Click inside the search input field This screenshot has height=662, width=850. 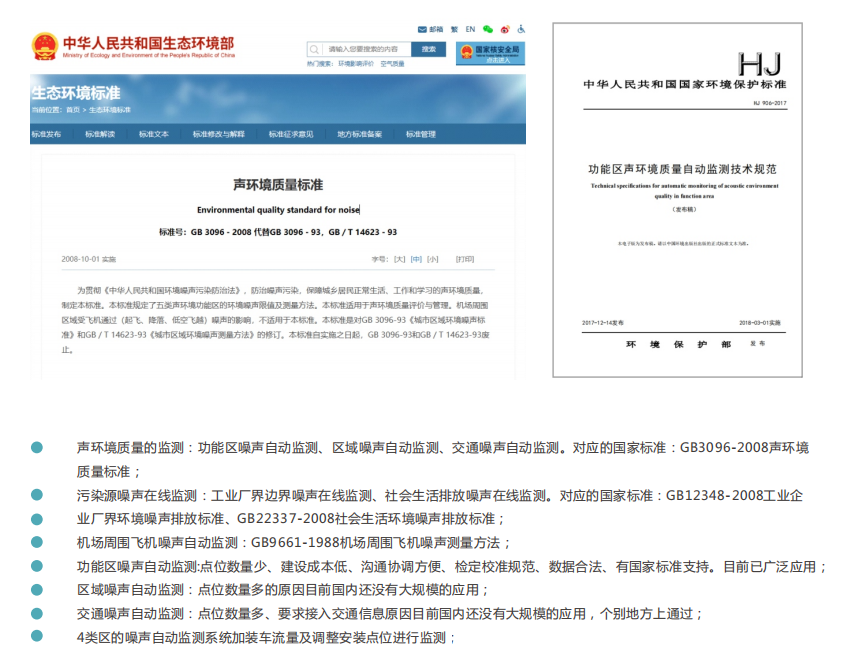365,48
